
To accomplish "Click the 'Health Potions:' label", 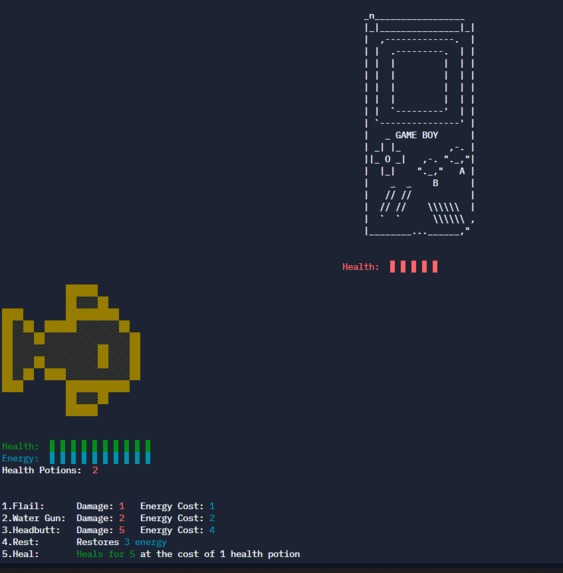I will 42,470.
